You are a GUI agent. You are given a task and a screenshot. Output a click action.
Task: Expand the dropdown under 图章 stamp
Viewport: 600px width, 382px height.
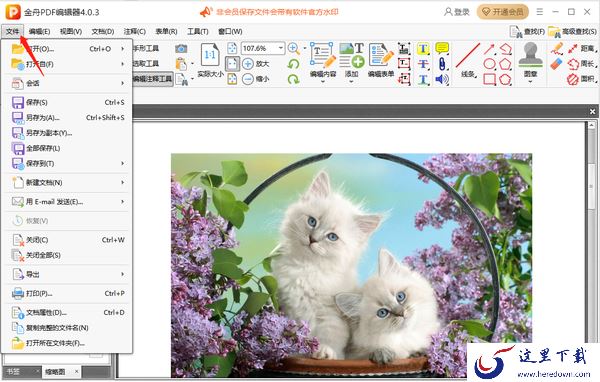point(530,82)
